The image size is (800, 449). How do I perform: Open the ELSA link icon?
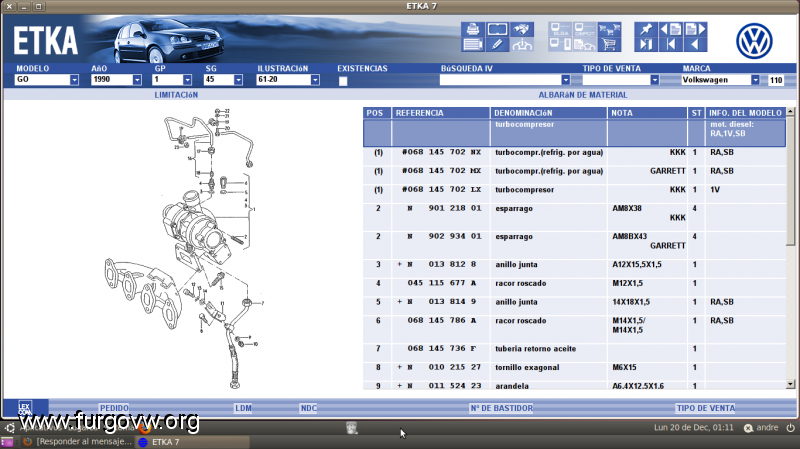point(560,29)
